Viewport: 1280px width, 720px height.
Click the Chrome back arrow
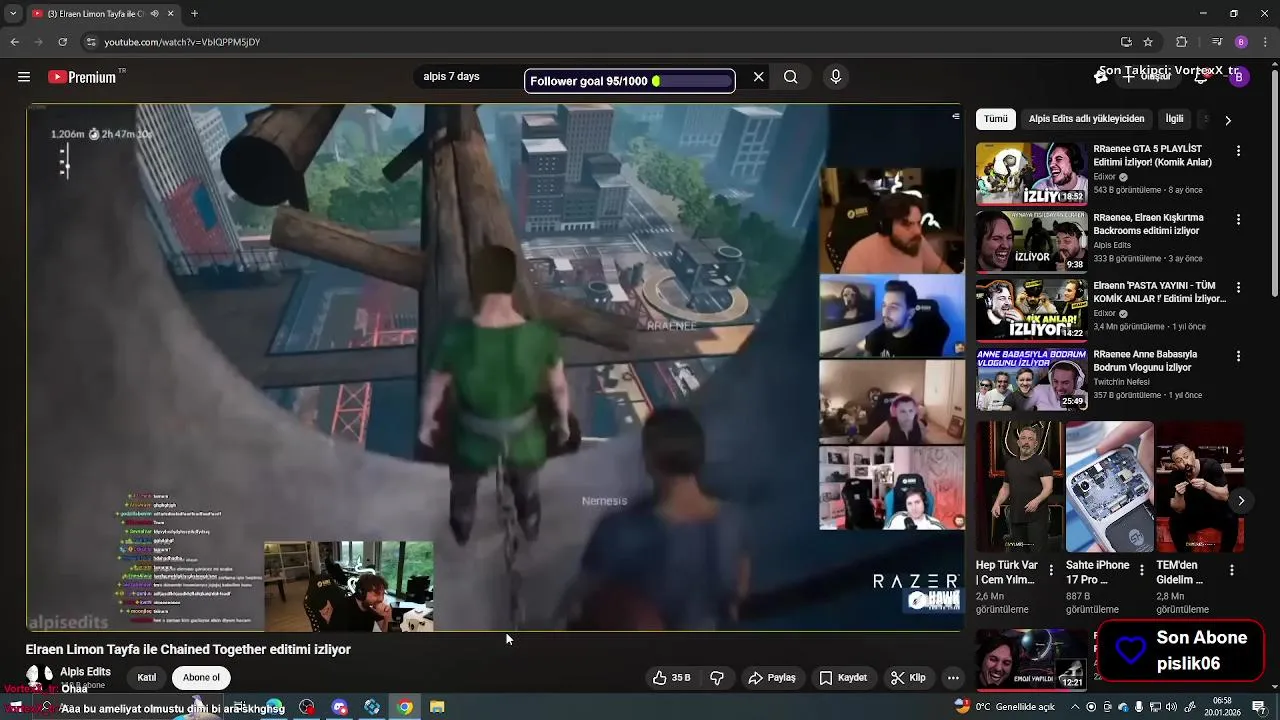point(14,42)
